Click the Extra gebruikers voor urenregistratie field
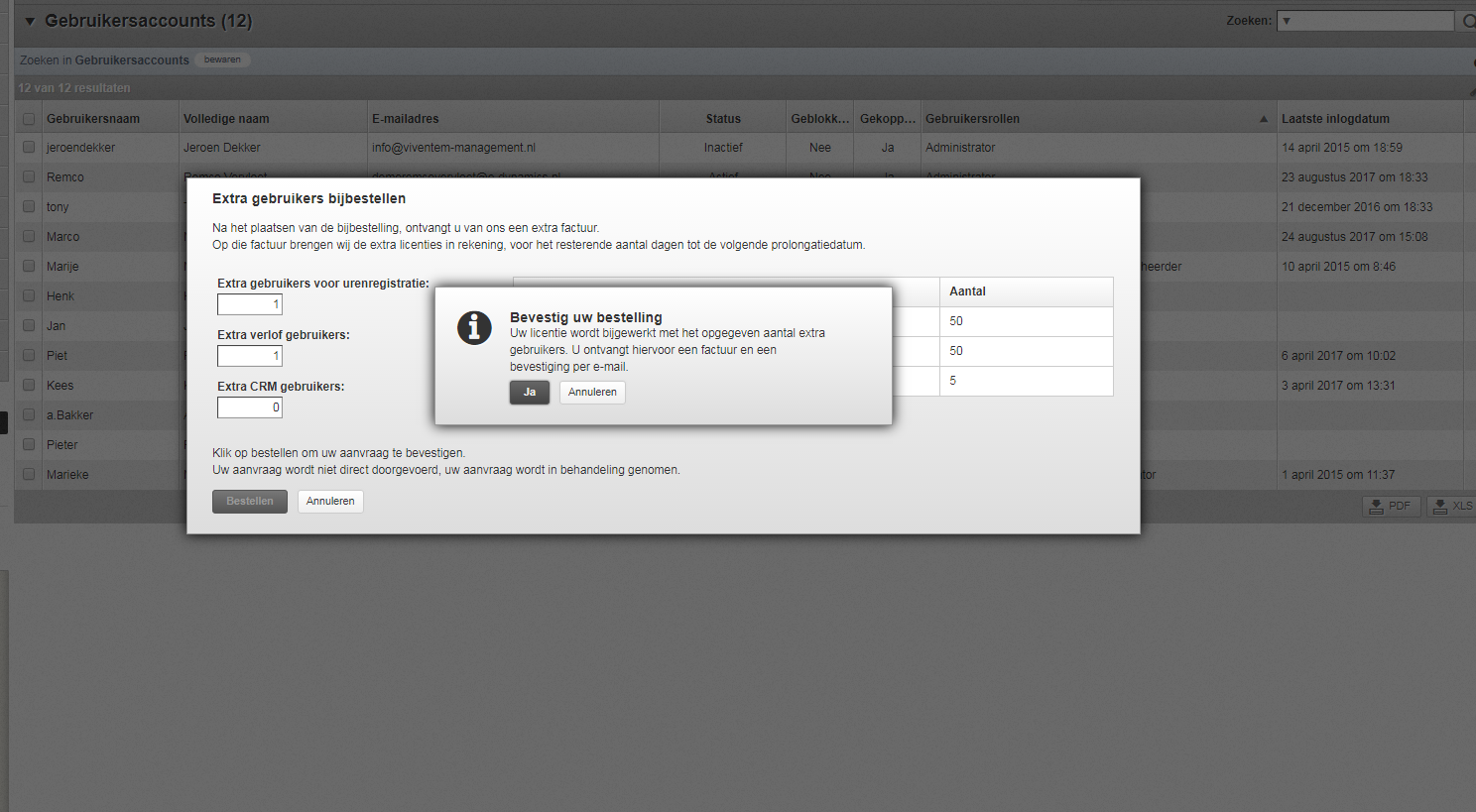This screenshot has height=812, width=1476. coord(250,304)
